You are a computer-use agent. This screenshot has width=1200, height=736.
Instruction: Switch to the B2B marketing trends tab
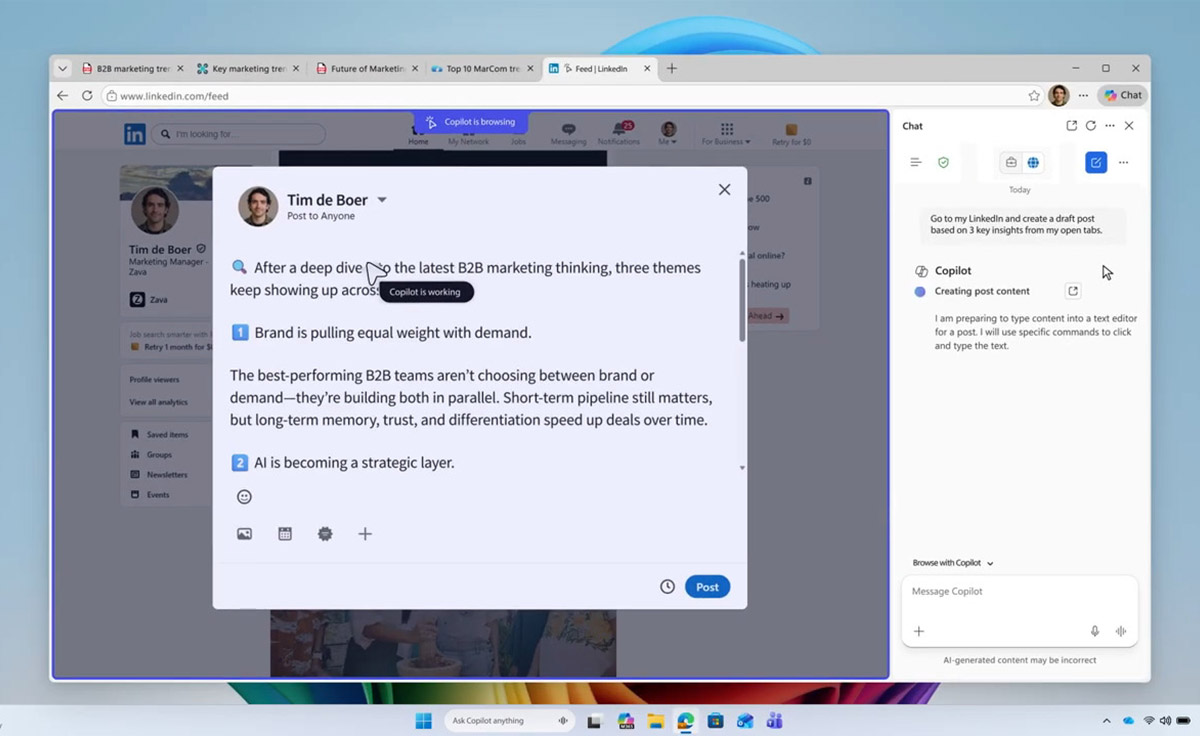click(132, 69)
